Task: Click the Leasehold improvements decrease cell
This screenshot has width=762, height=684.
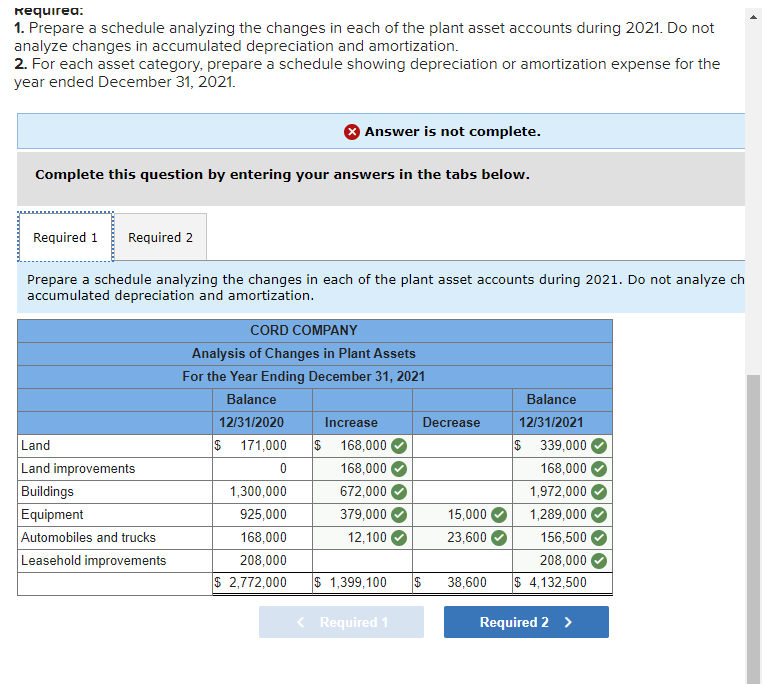Action: tap(462, 561)
